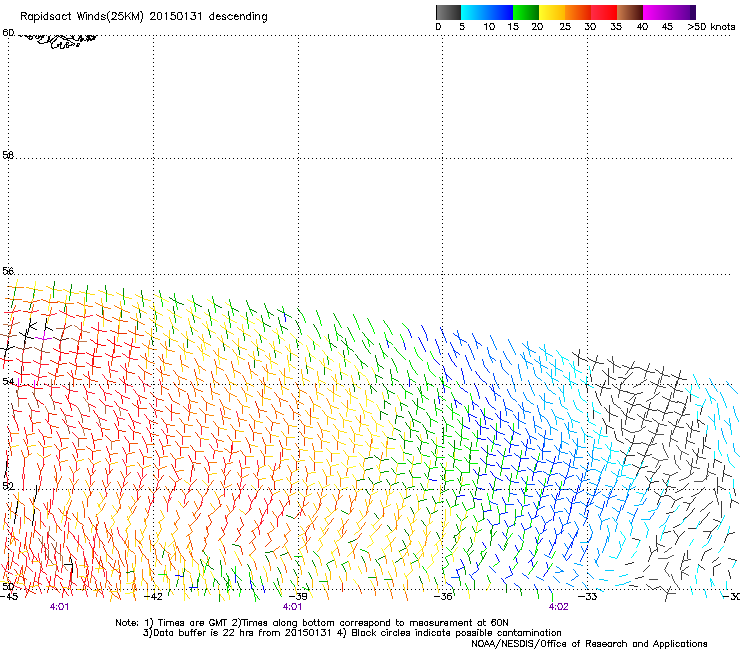740x650 pixels.
Task: Click the longitude label '-45'
Action: pos(9,596)
